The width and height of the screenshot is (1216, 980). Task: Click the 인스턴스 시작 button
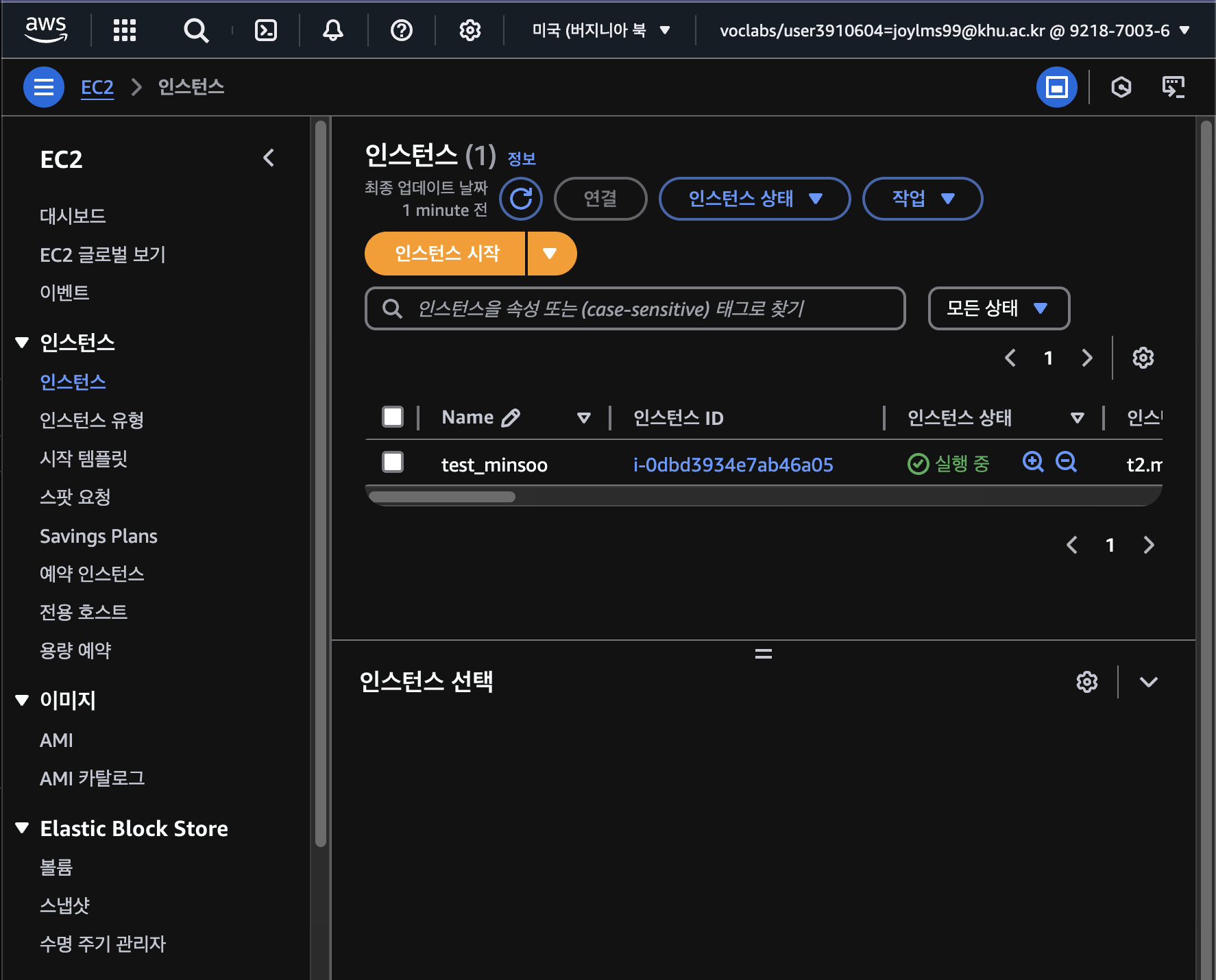coord(446,254)
